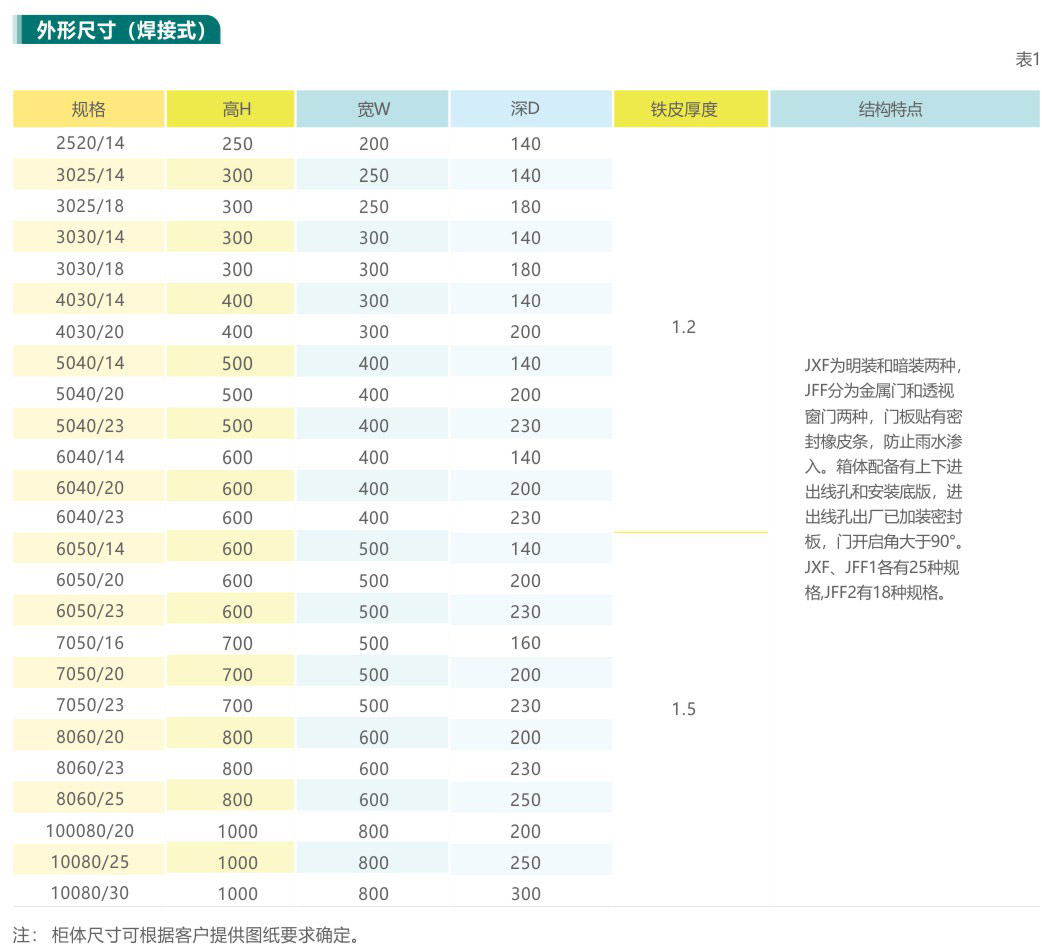Image resolution: width=1042 pixels, height=944 pixels.
Task: Click the 表1 label
Action: tap(1027, 60)
